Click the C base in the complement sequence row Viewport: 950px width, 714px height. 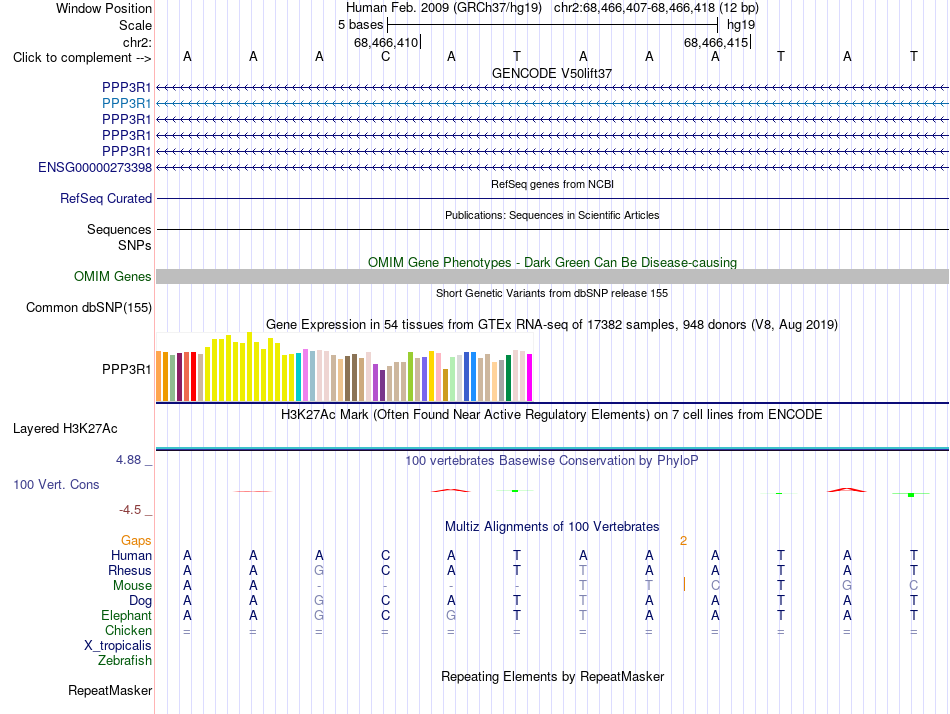click(x=385, y=57)
